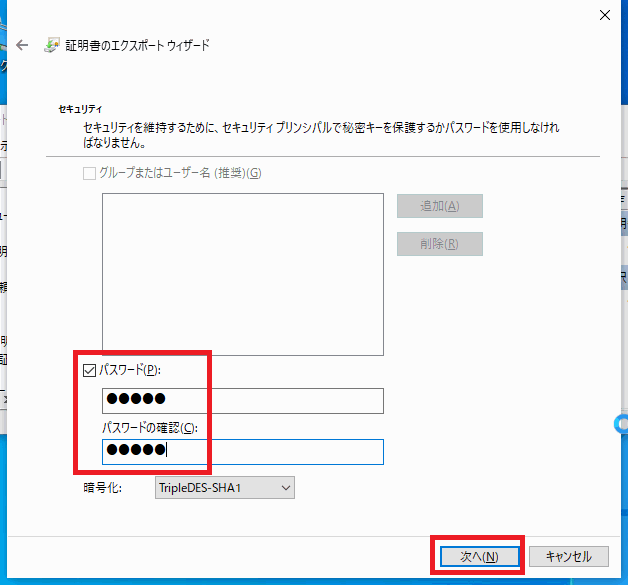The height and width of the screenshot is (585, 628).
Task: Focus the パスワード(P) input field
Action: click(243, 400)
